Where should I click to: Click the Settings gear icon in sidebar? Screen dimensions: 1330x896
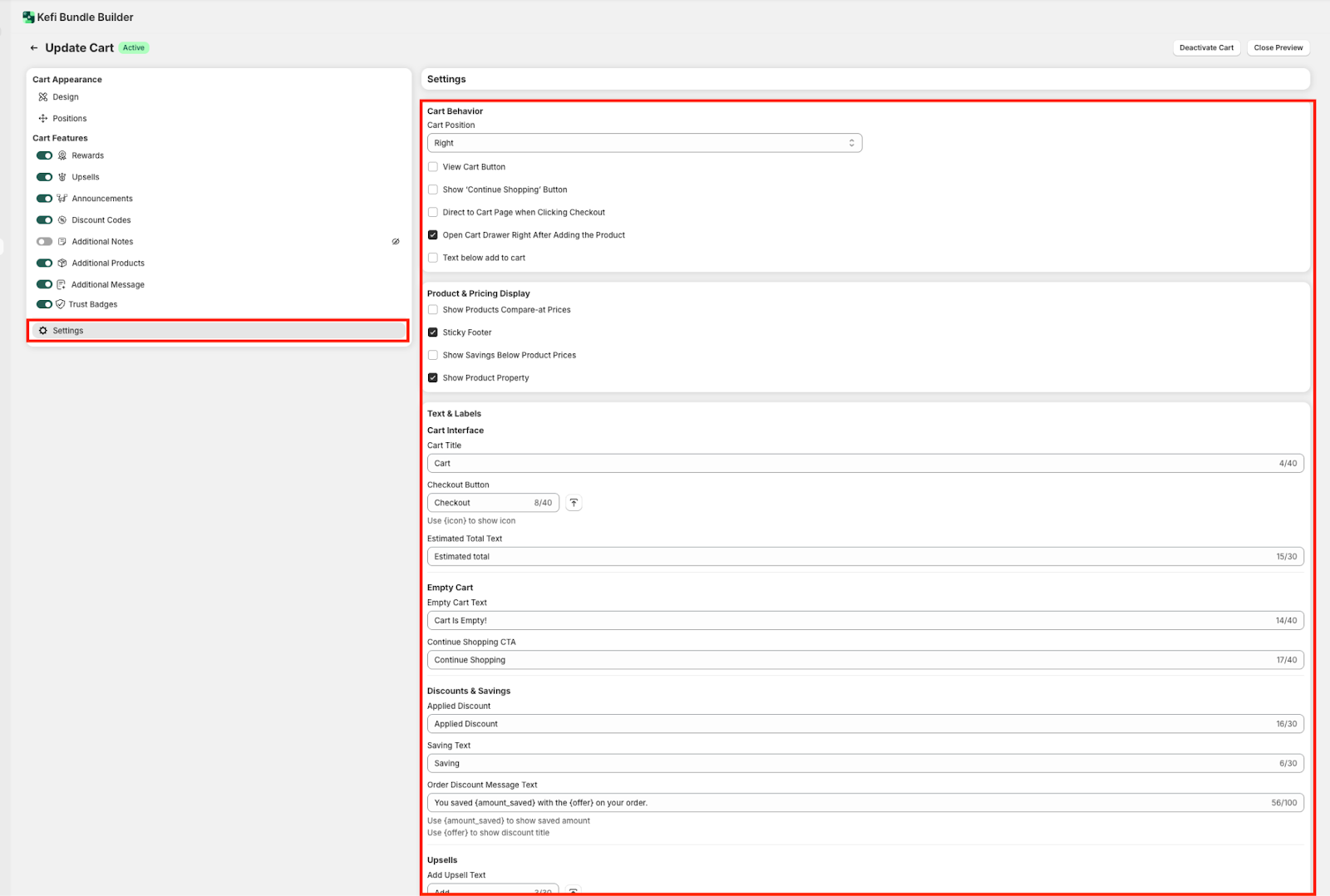point(43,331)
